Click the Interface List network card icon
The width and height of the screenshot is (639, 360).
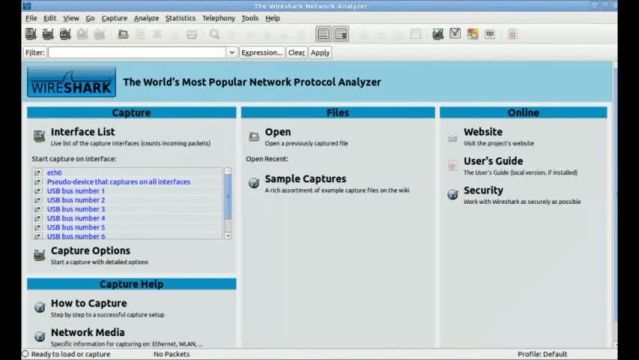tap(40, 136)
